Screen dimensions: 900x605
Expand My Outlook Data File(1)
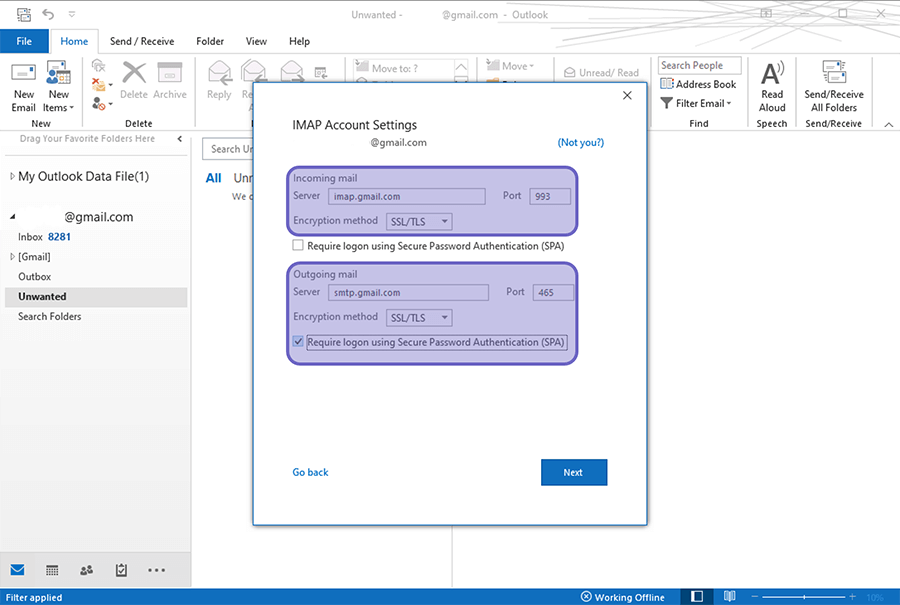(x=12, y=176)
